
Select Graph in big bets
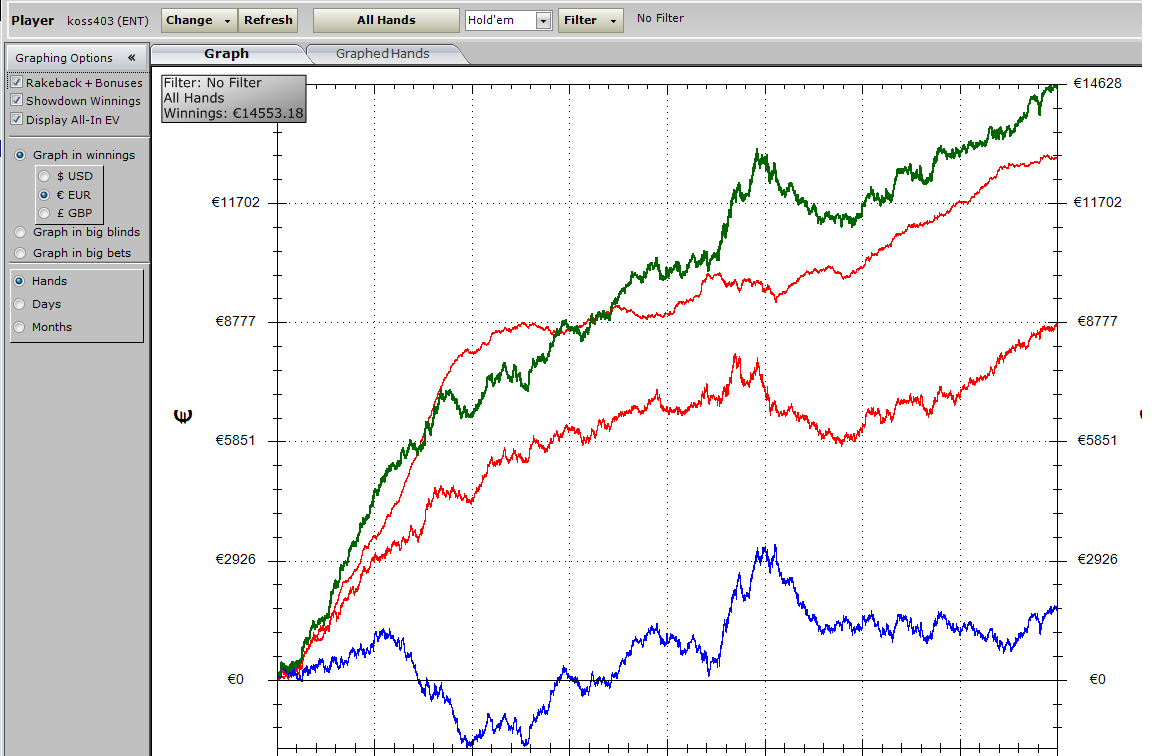click(20, 253)
